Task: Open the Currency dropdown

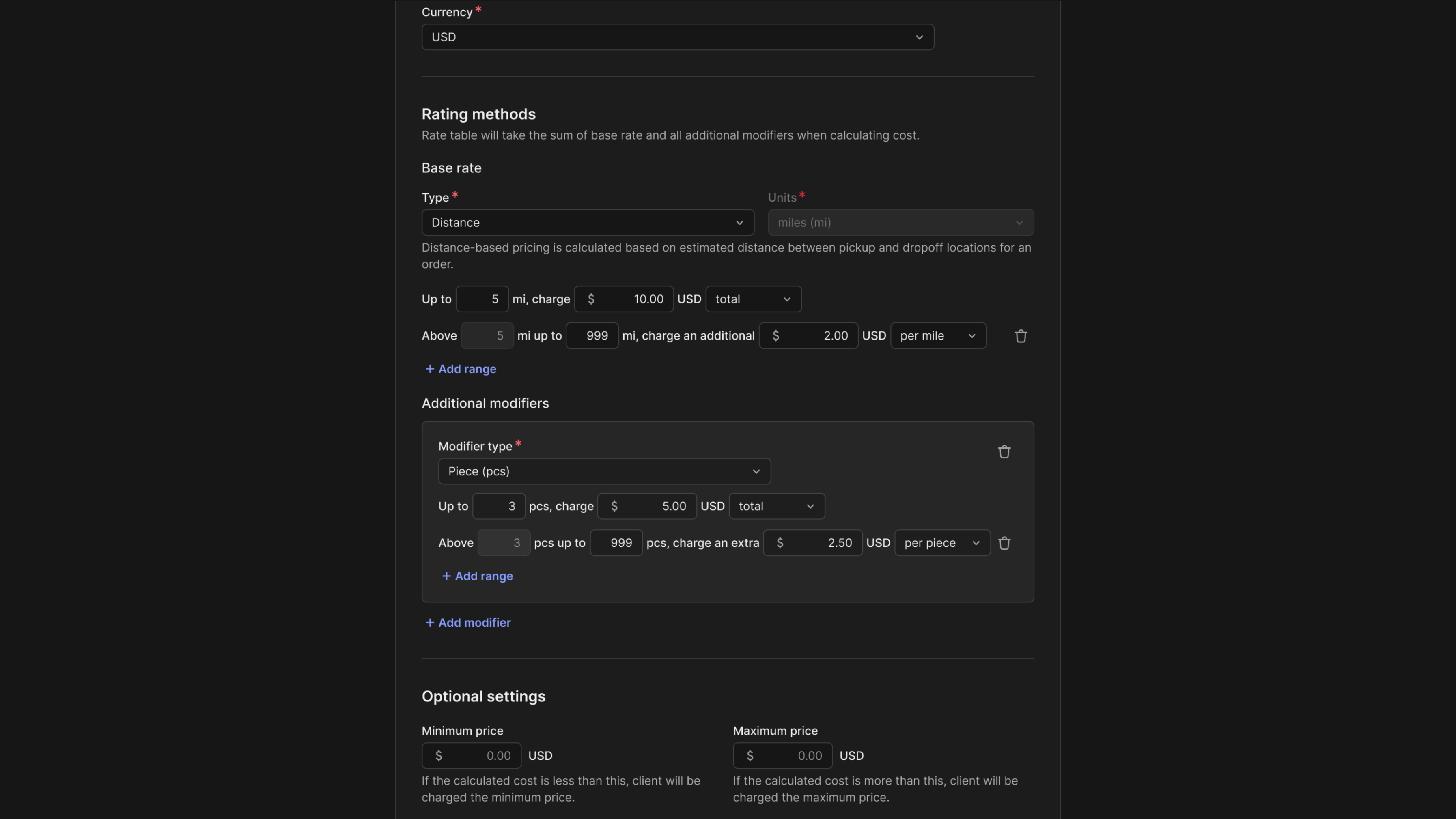Action: (677, 37)
